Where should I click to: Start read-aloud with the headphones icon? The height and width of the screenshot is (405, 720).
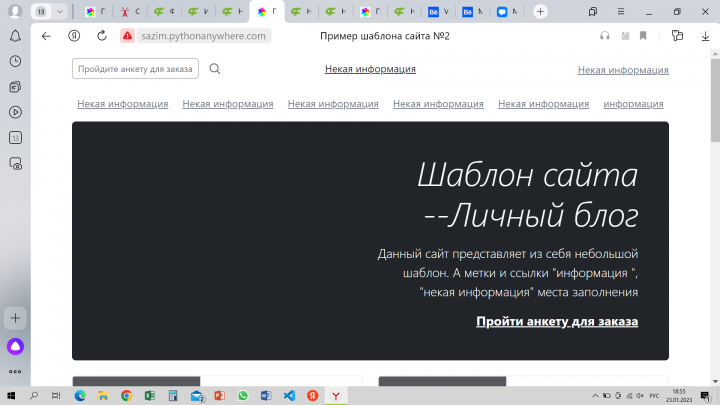pyautogui.click(x=605, y=36)
